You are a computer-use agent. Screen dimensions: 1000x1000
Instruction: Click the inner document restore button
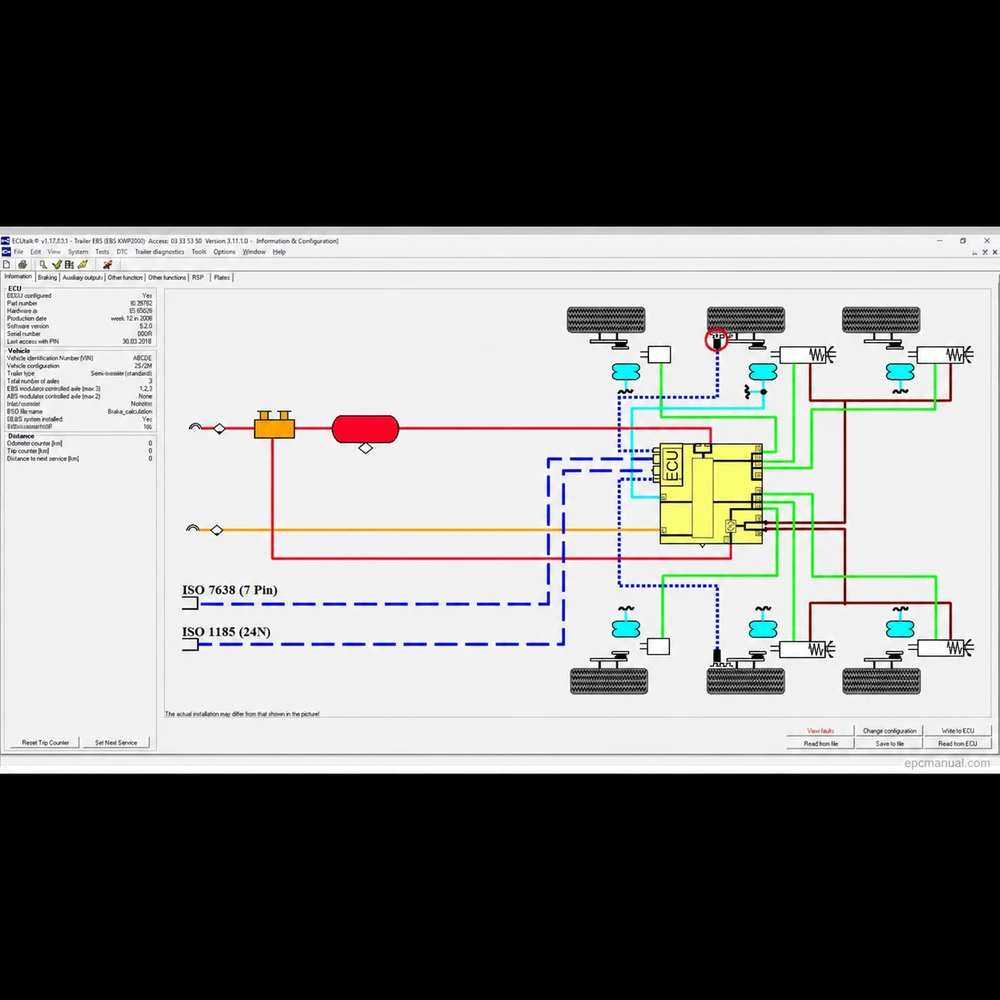tap(985, 253)
